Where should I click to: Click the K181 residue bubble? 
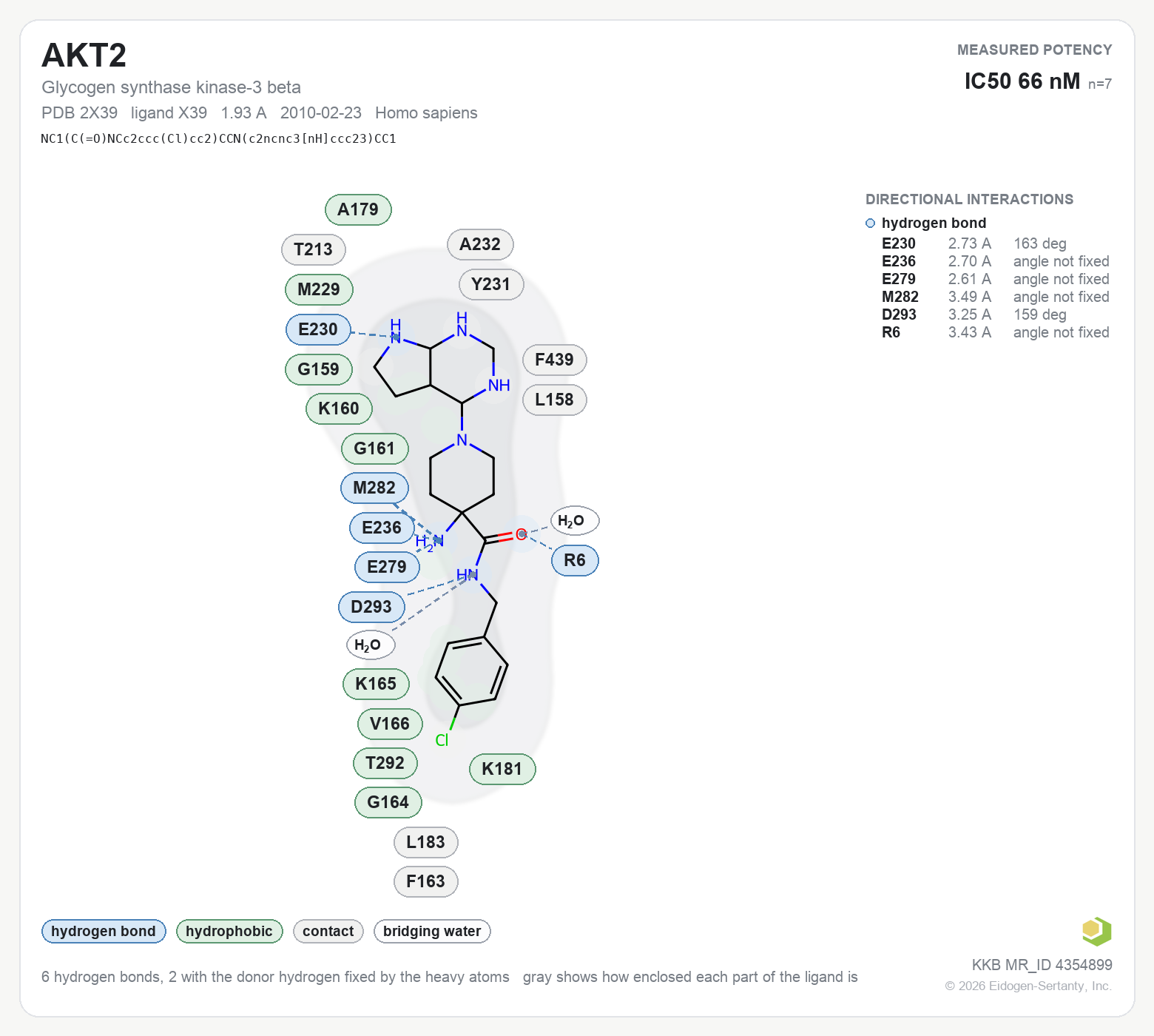pos(502,769)
